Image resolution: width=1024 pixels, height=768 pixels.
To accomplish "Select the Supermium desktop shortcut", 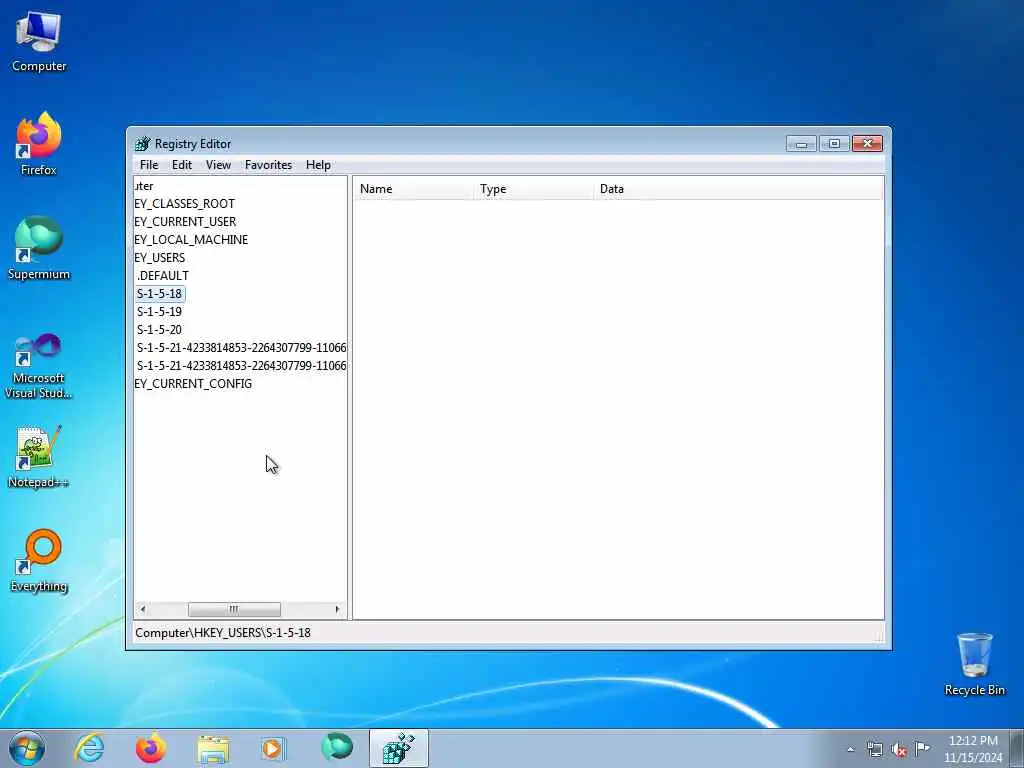I will tap(39, 249).
